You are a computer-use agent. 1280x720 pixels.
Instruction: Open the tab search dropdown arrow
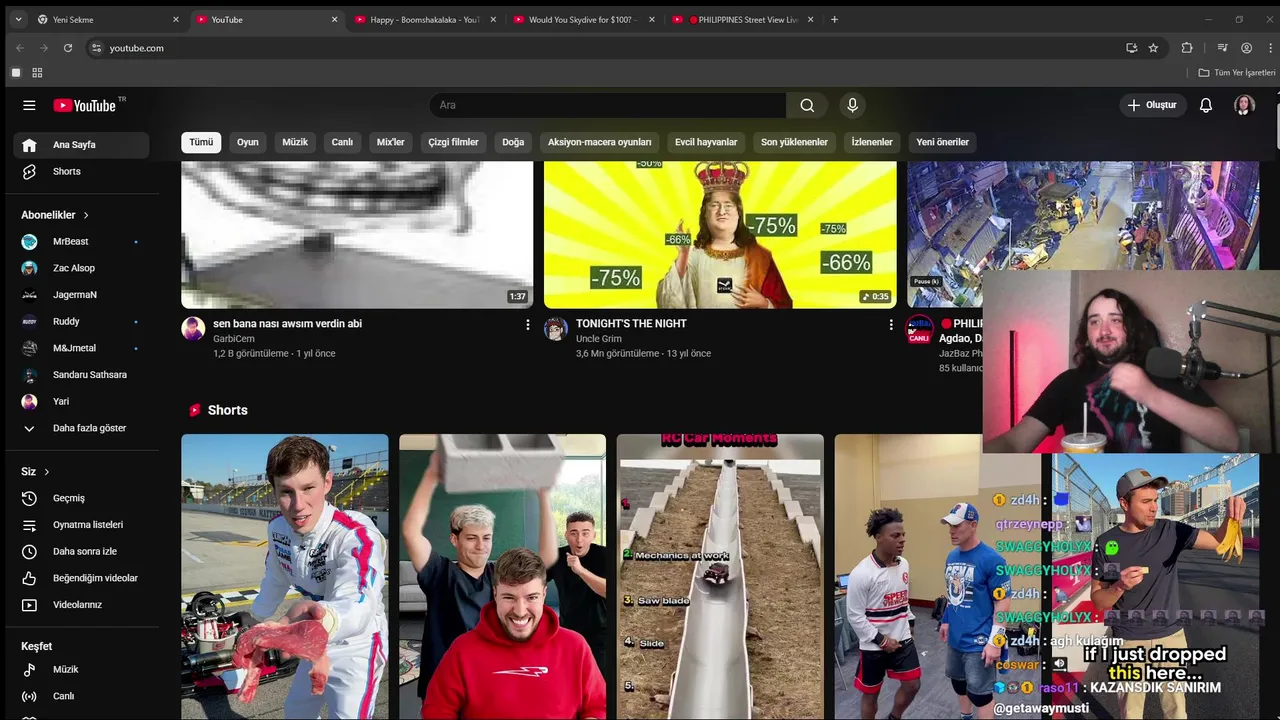click(17, 19)
